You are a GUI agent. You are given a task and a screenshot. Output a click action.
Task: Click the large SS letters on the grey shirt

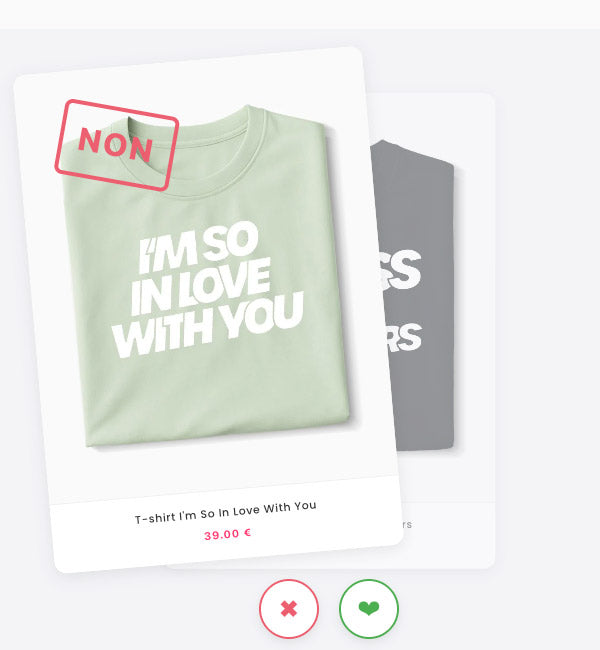[399, 270]
